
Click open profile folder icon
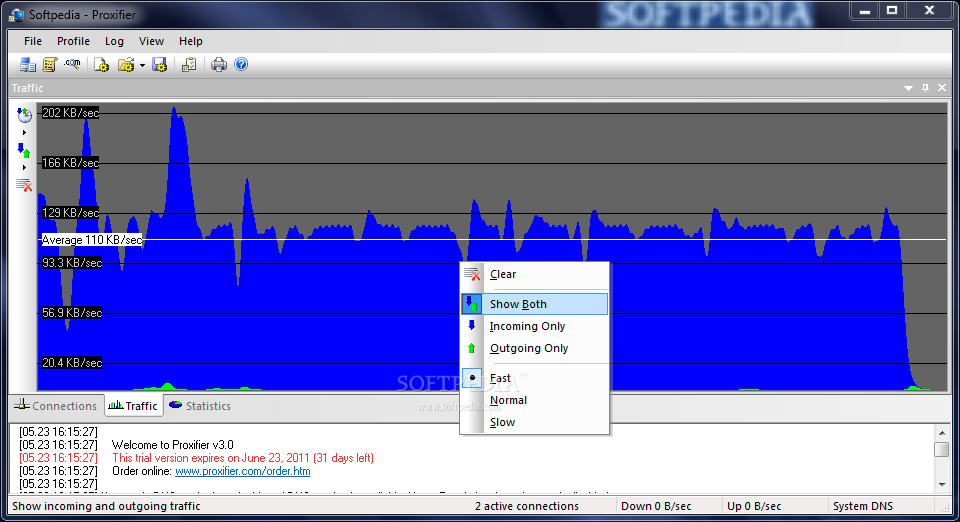[x=126, y=64]
